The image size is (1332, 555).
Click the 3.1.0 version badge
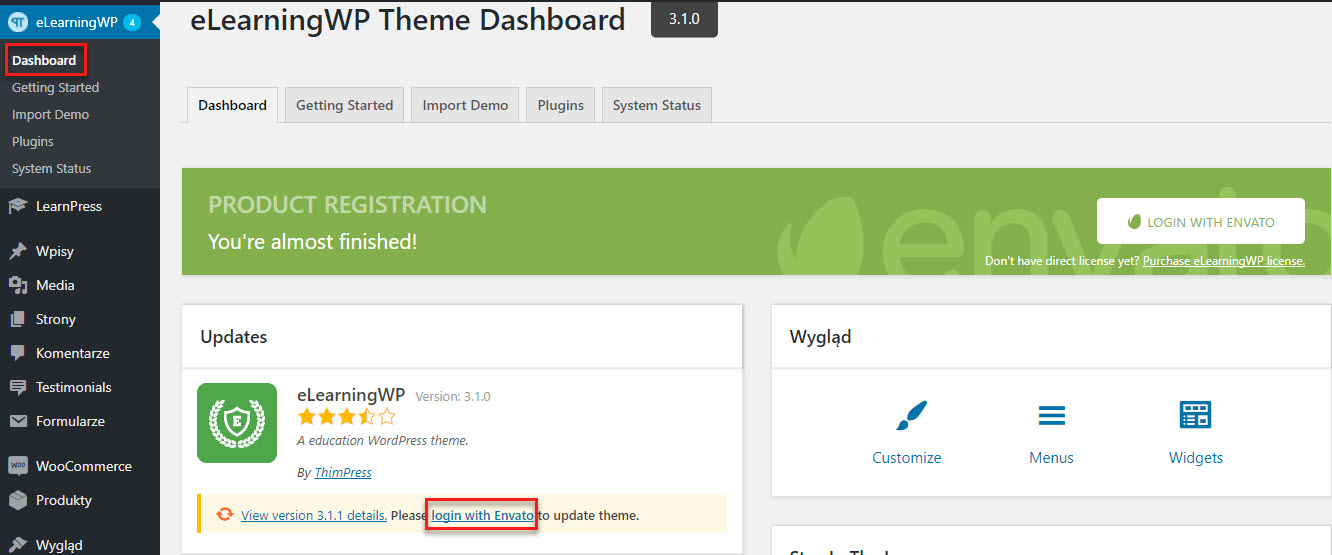coord(684,19)
